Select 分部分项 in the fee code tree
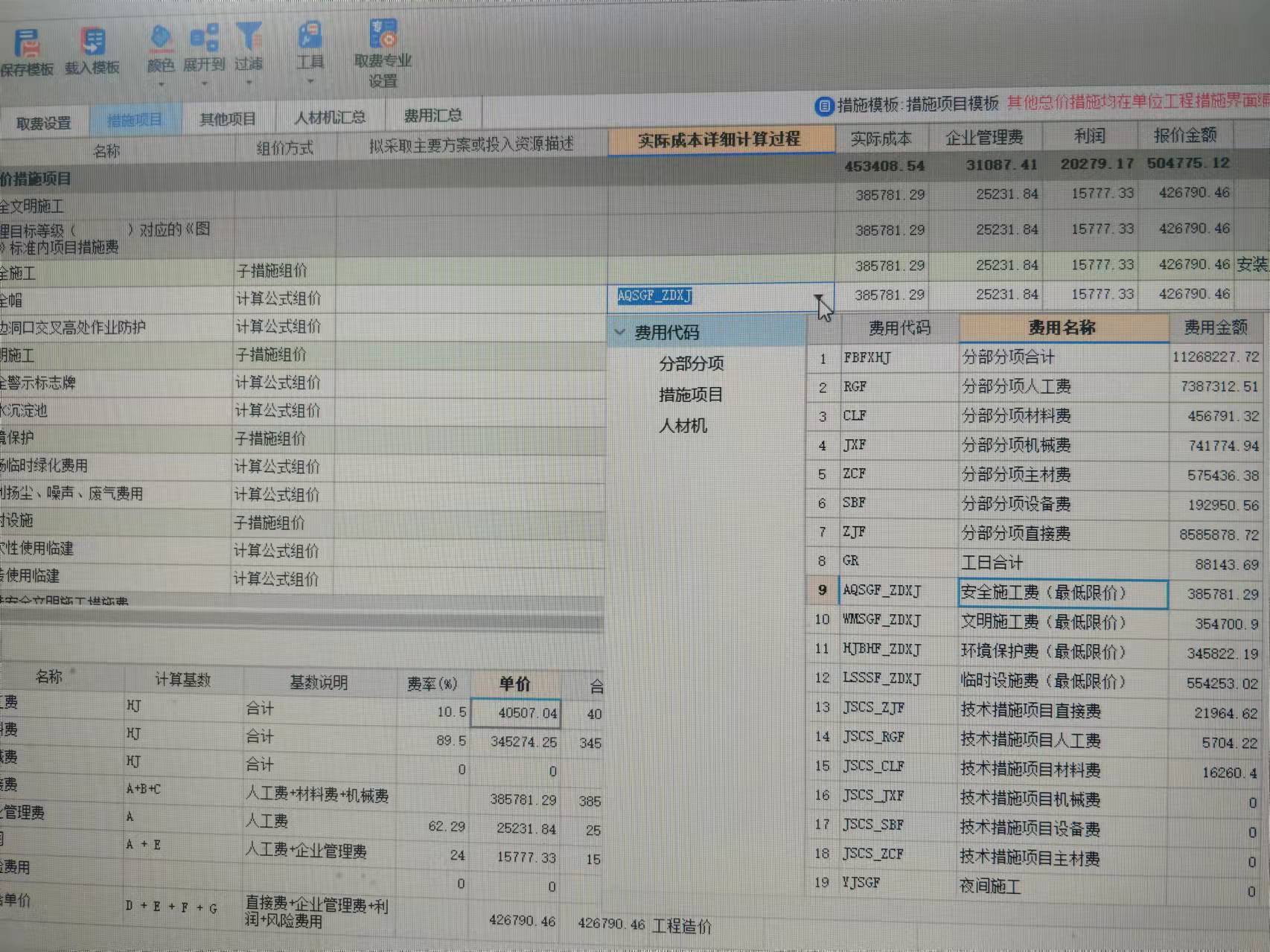Viewport: 1270px width, 952px height. click(x=691, y=364)
